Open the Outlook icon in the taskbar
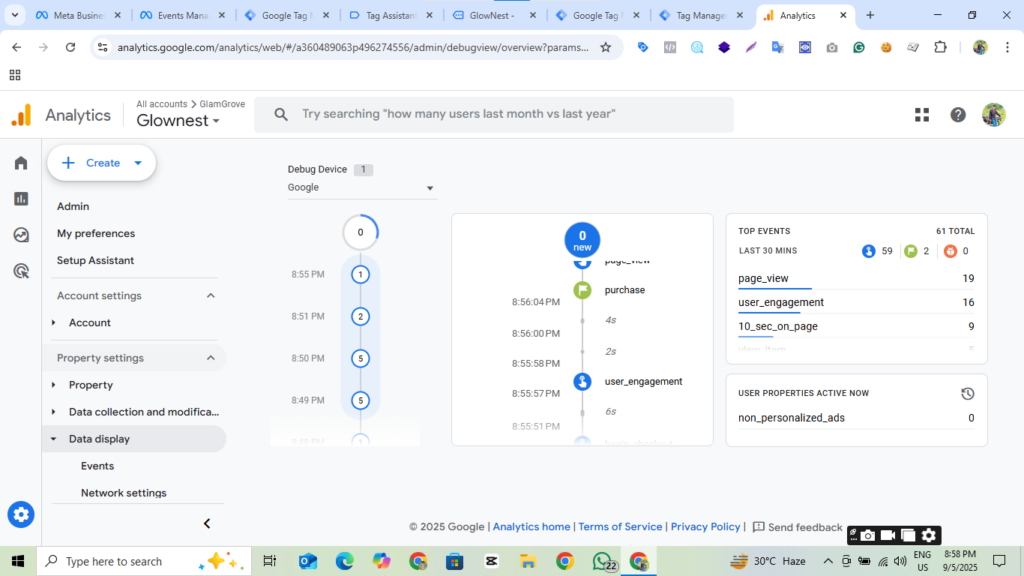This screenshot has height=576, width=1024. pos(308,561)
